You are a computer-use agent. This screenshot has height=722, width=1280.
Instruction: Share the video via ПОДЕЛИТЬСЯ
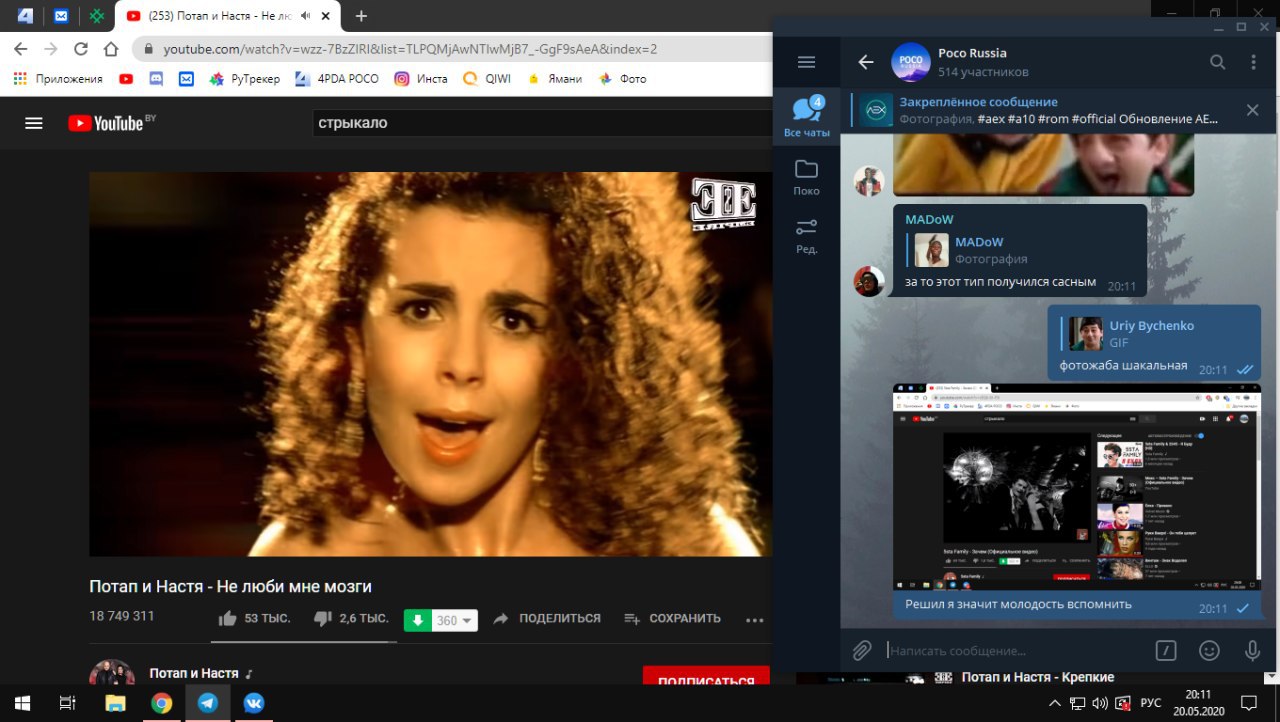click(x=546, y=619)
